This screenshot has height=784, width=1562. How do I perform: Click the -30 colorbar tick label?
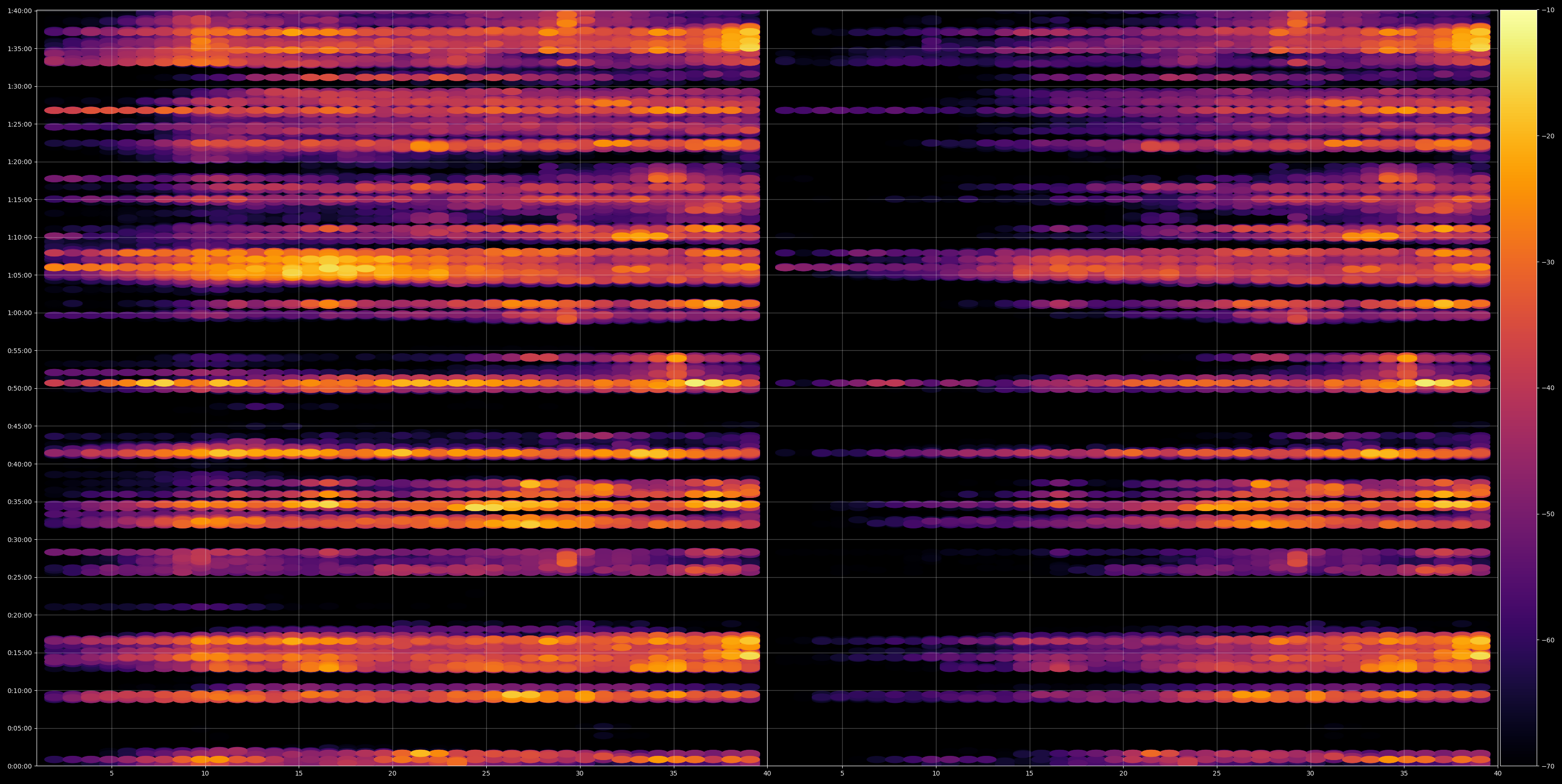click(x=1548, y=263)
